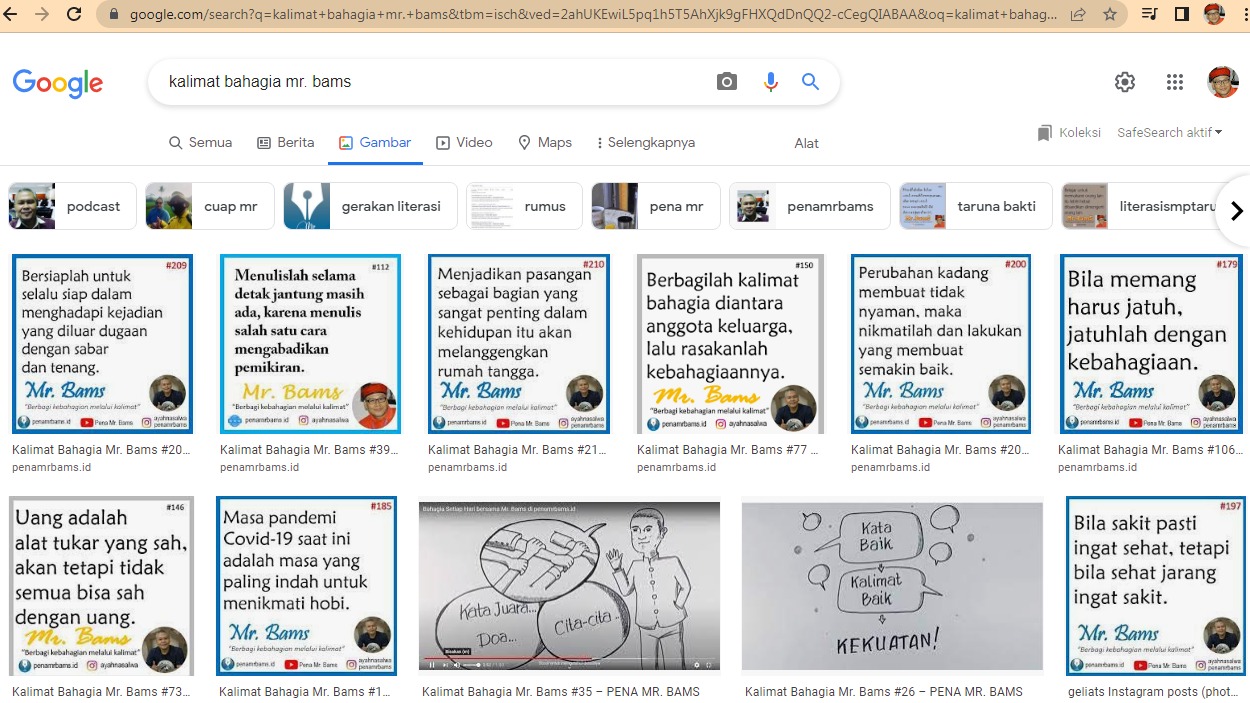
Task: Submit search with magnifier icon
Action: coord(811,82)
